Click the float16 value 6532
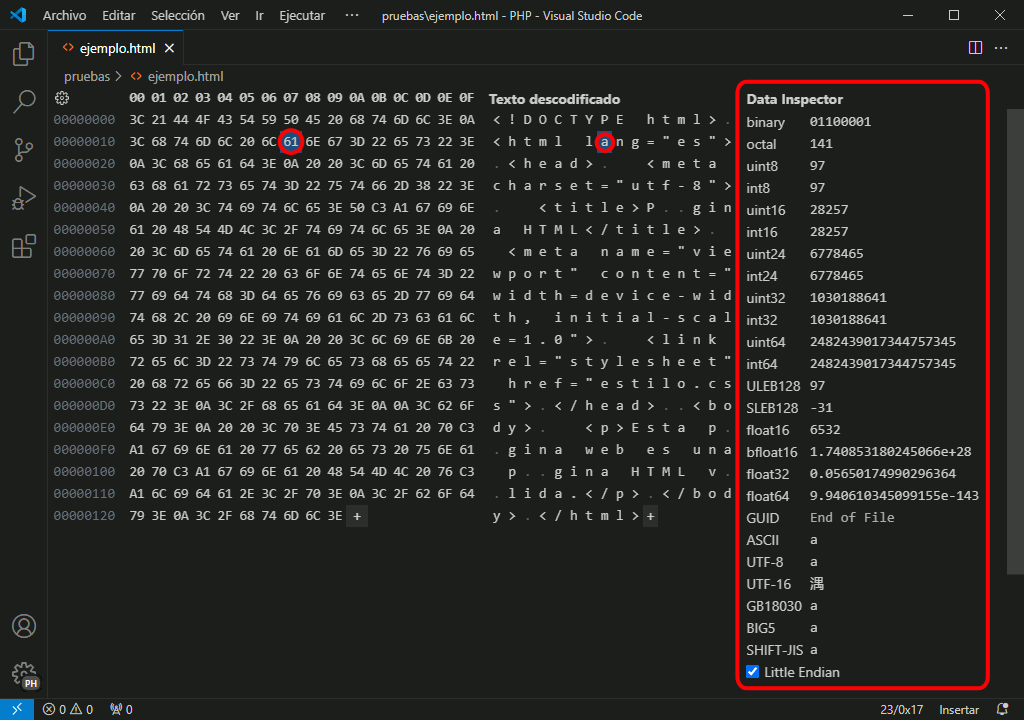Screen dimensions: 1024x720 point(825,430)
